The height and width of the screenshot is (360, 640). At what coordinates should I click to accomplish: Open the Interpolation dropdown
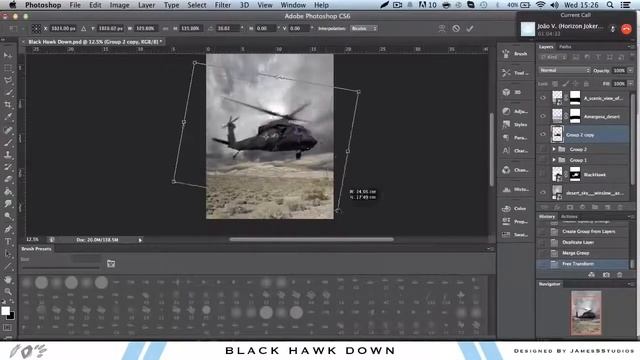point(363,28)
